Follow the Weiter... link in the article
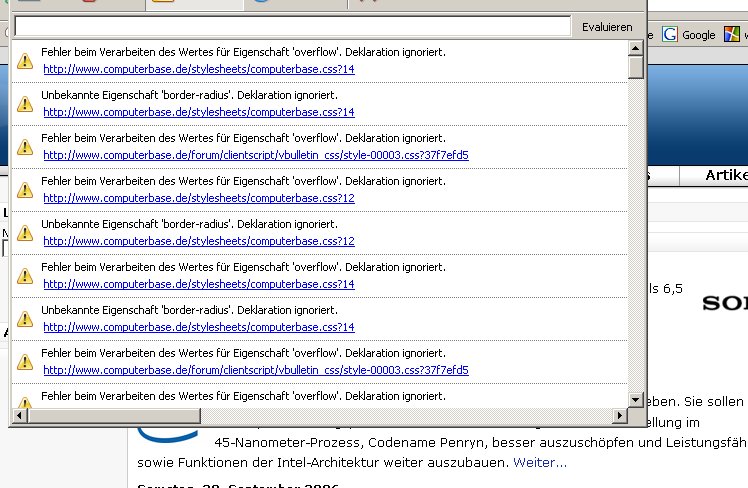 pyautogui.click(x=540, y=462)
